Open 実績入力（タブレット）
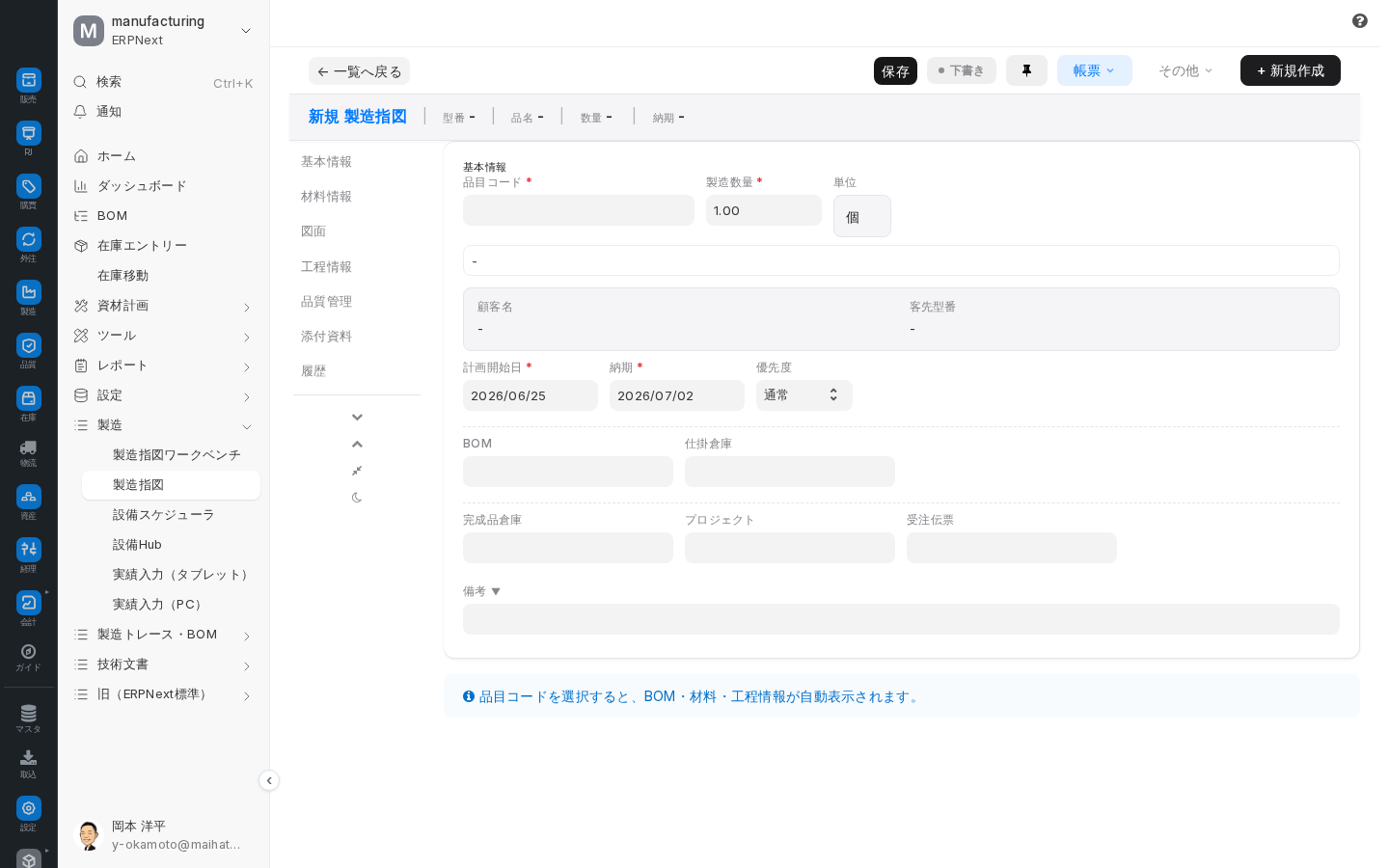 coord(171,575)
